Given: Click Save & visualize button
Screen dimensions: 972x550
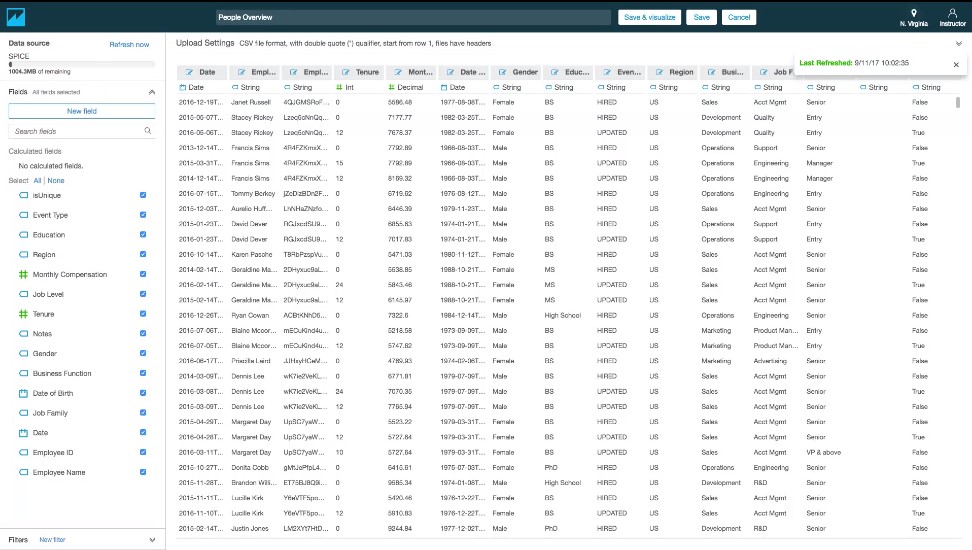Looking at the screenshot, I should click(650, 17).
